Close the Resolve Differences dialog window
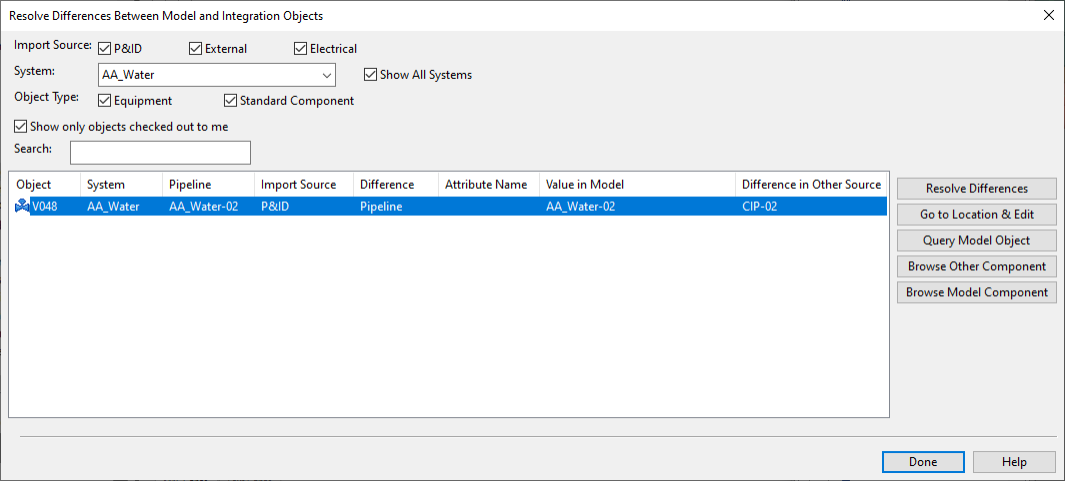The height and width of the screenshot is (481, 1065). pyautogui.click(x=1048, y=15)
